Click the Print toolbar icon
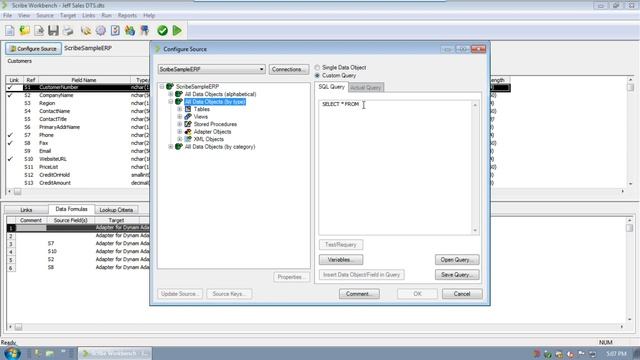Screen dimensions: 640x360 click(68, 31)
